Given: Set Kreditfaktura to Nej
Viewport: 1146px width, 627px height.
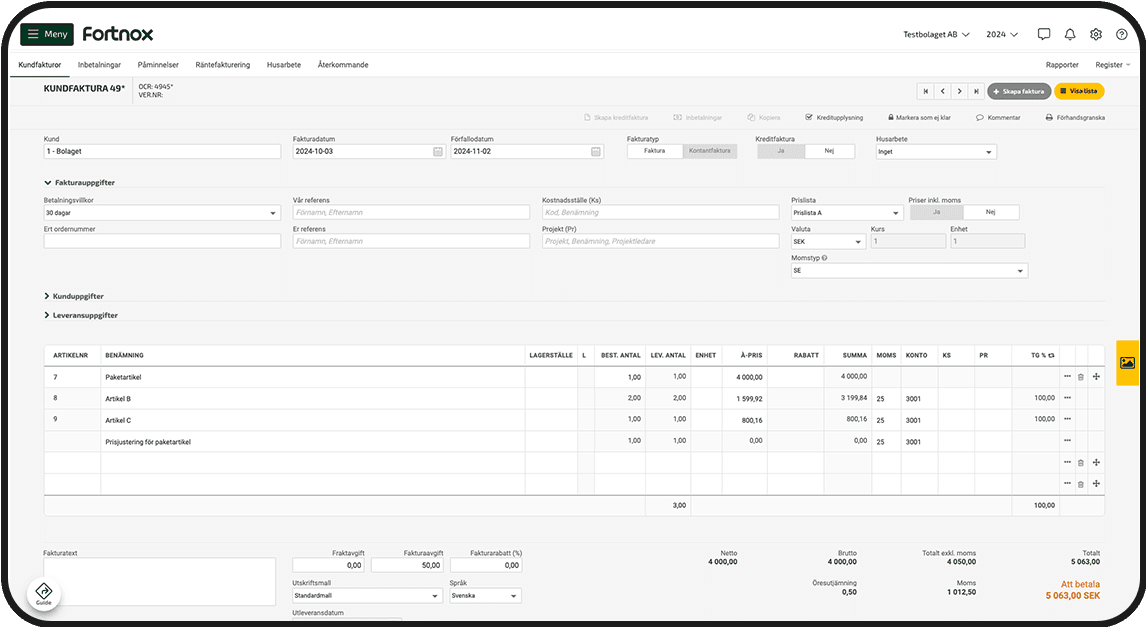Looking at the screenshot, I should 830,152.
